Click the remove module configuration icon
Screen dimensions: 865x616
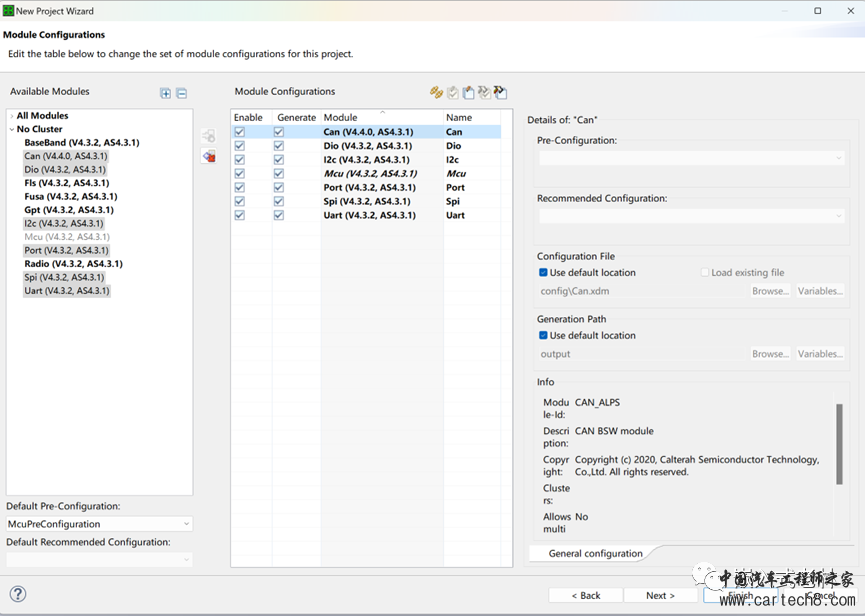point(208,156)
